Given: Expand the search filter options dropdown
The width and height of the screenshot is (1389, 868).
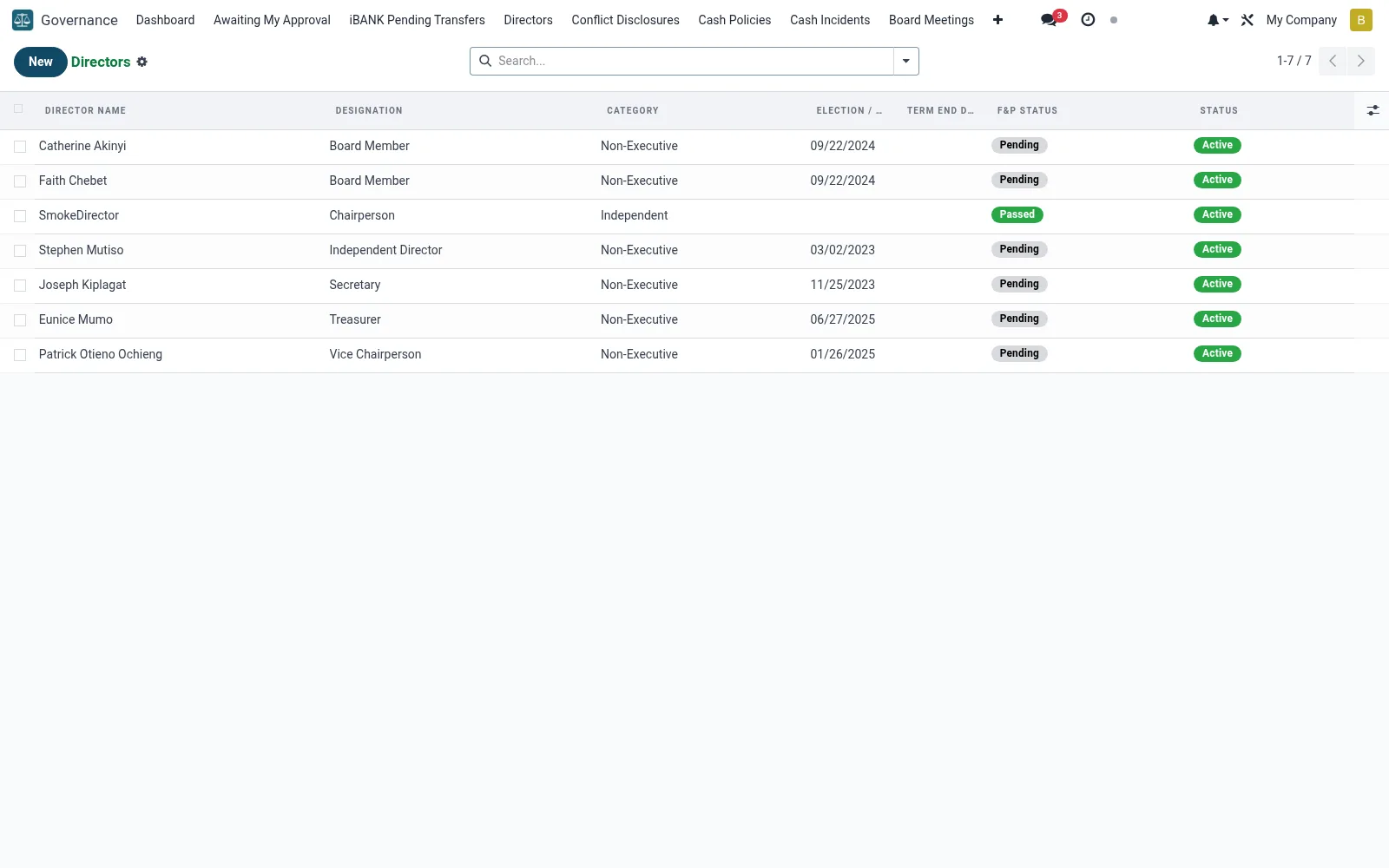Looking at the screenshot, I should [905, 61].
